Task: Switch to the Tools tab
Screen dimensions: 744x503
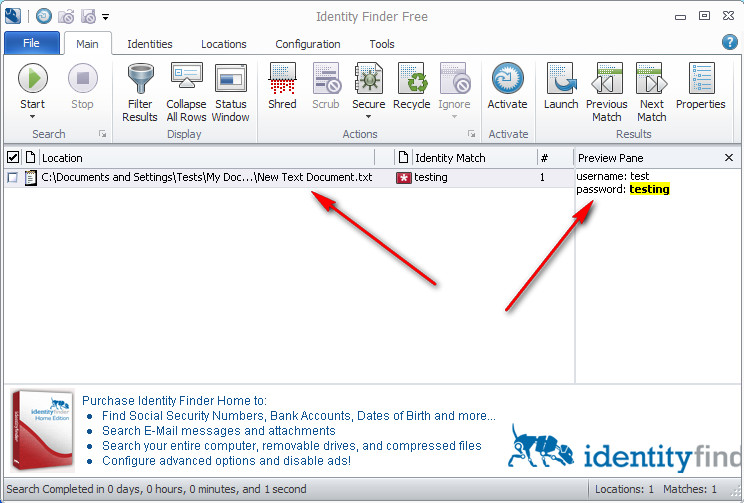Action: pos(382,44)
